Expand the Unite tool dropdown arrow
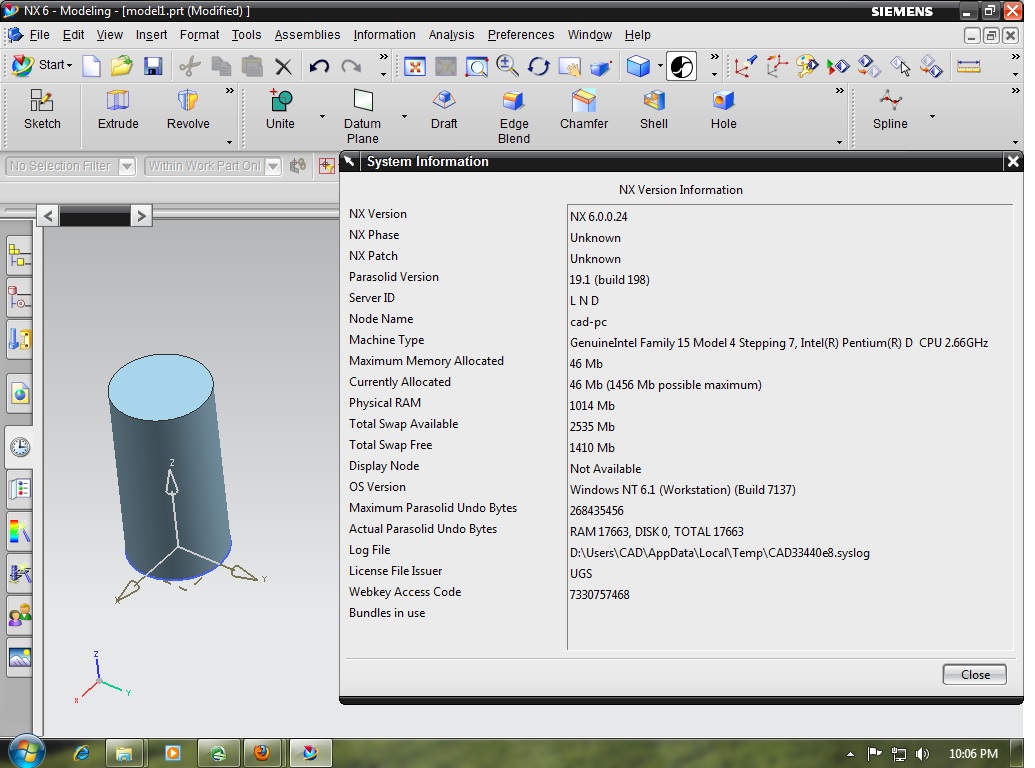 tap(322, 116)
